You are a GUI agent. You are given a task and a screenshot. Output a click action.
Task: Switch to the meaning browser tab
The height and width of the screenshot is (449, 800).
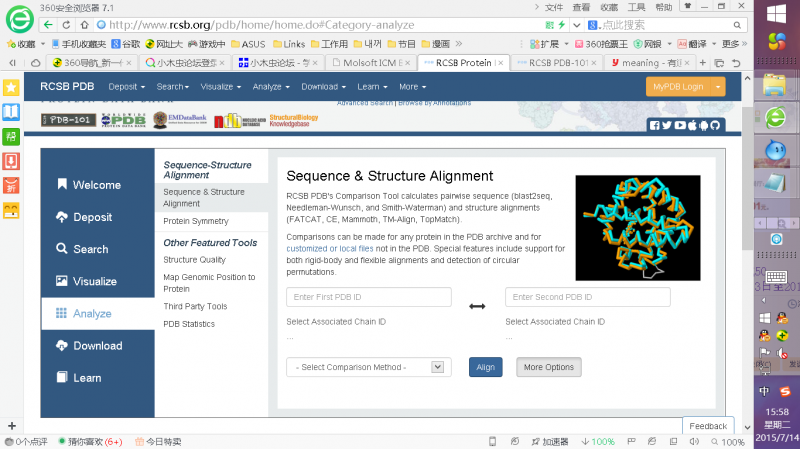[650, 63]
